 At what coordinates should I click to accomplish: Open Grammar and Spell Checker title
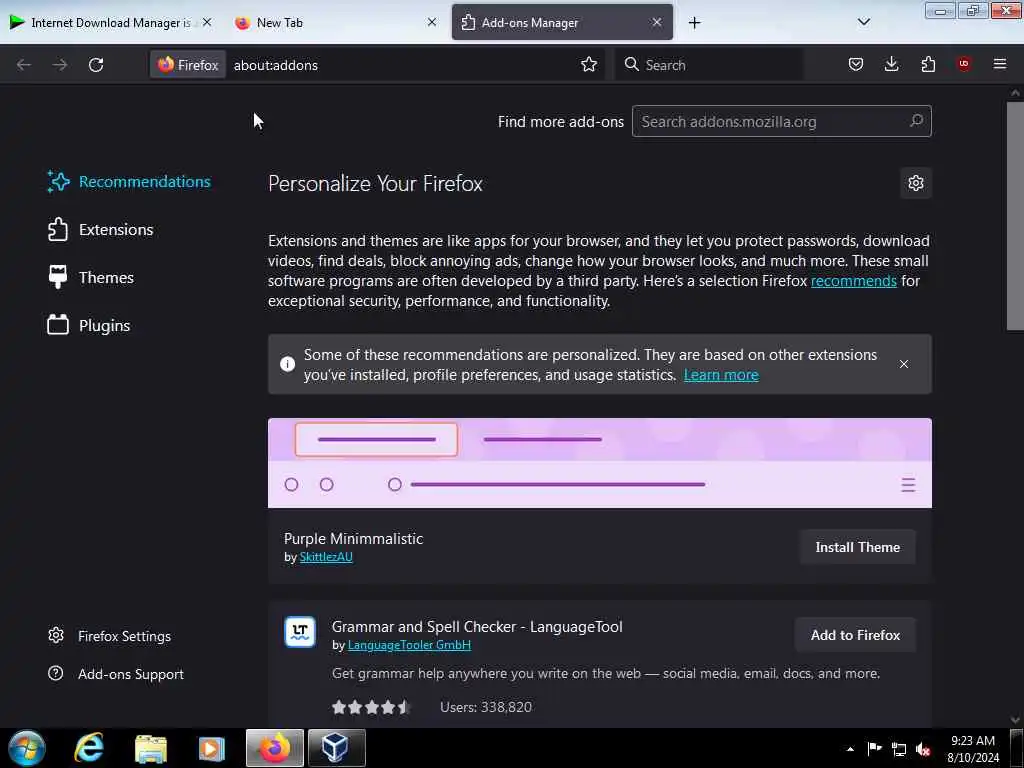click(477, 626)
